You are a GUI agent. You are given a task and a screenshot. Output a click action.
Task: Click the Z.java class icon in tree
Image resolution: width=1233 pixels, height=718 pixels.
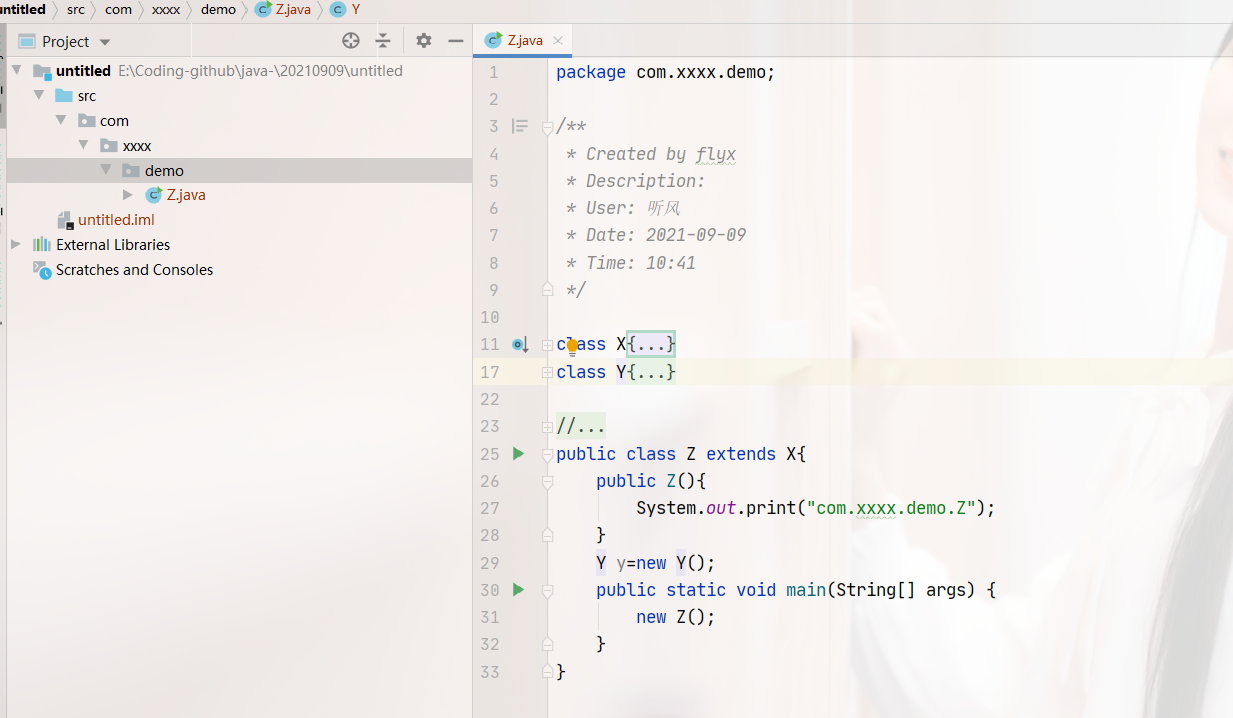(154, 195)
